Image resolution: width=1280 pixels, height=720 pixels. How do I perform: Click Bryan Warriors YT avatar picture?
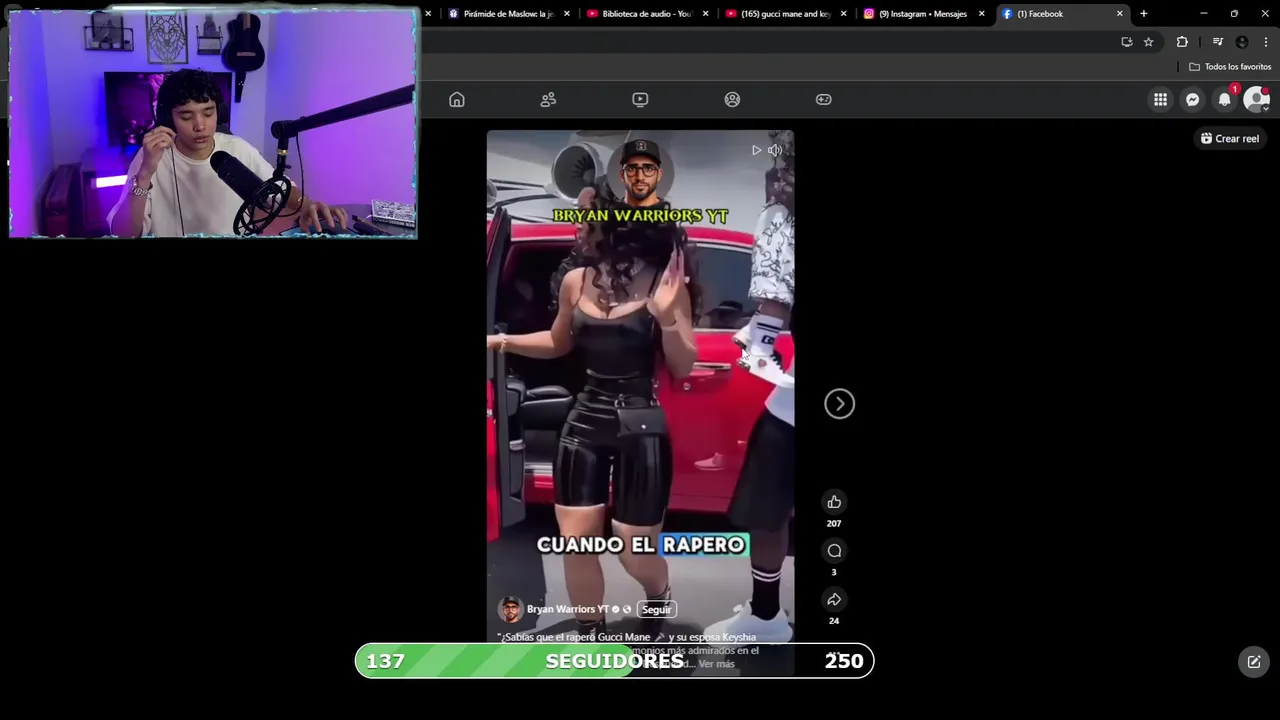pyautogui.click(x=510, y=609)
